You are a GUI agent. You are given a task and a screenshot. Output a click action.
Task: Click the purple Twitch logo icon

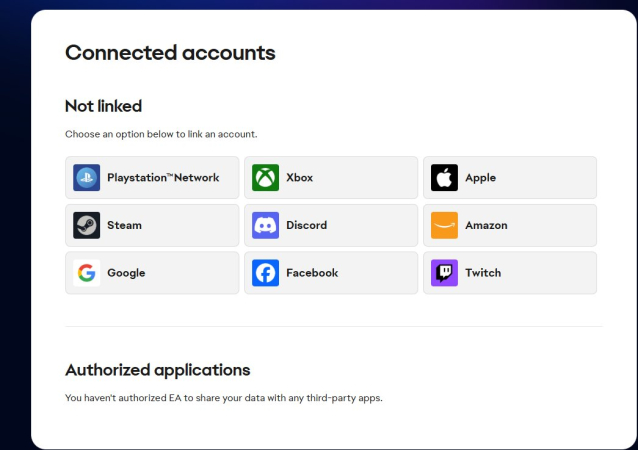444,273
